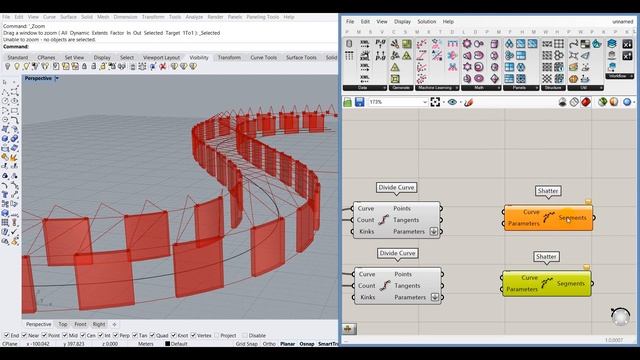This screenshot has height=360, width=640.
Task: Toggle the Cen osnap checkbox
Action: pyautogui.click(x=82, y=336)
